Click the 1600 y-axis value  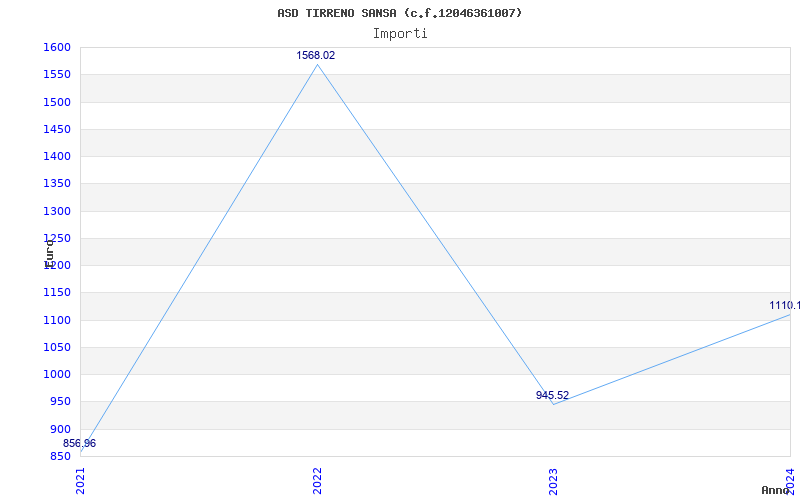coord(57,47)
